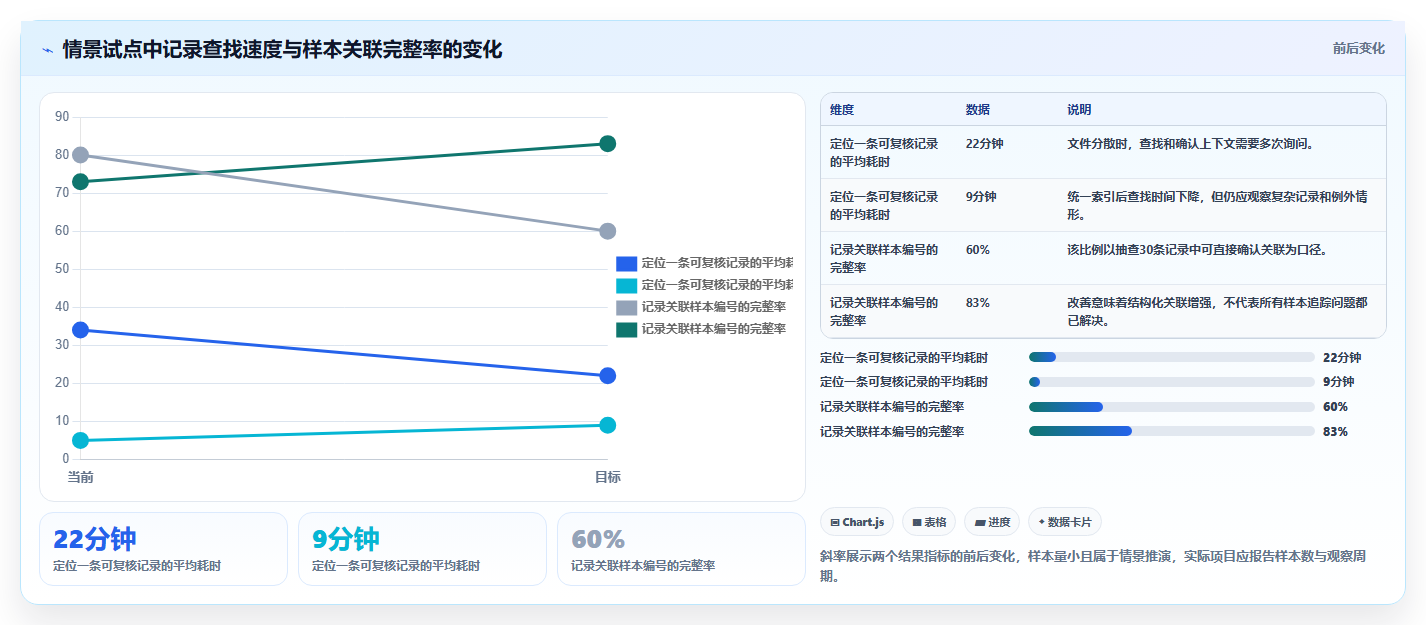The width and height of the screenshot is (1426, 625).
Task: Click the 90 tick on the y-axis
Action: tap(62, 117)
